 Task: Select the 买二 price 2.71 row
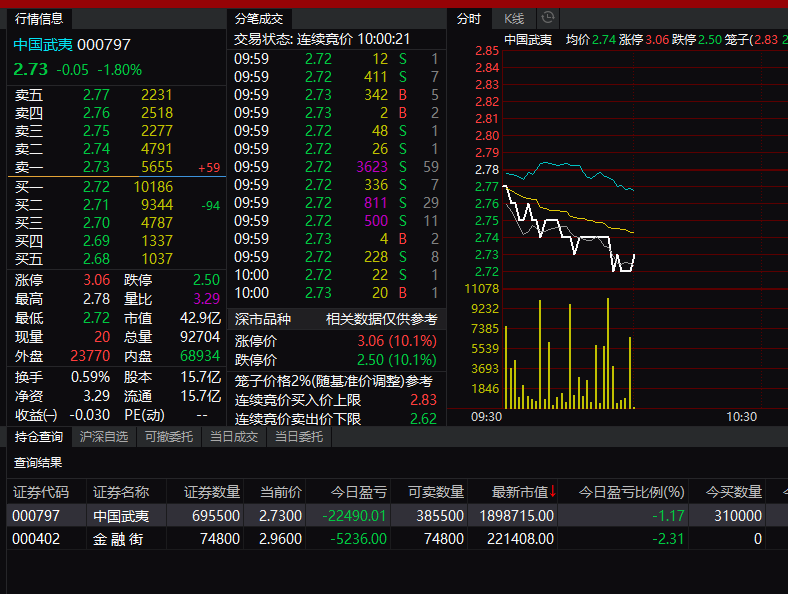117,205
